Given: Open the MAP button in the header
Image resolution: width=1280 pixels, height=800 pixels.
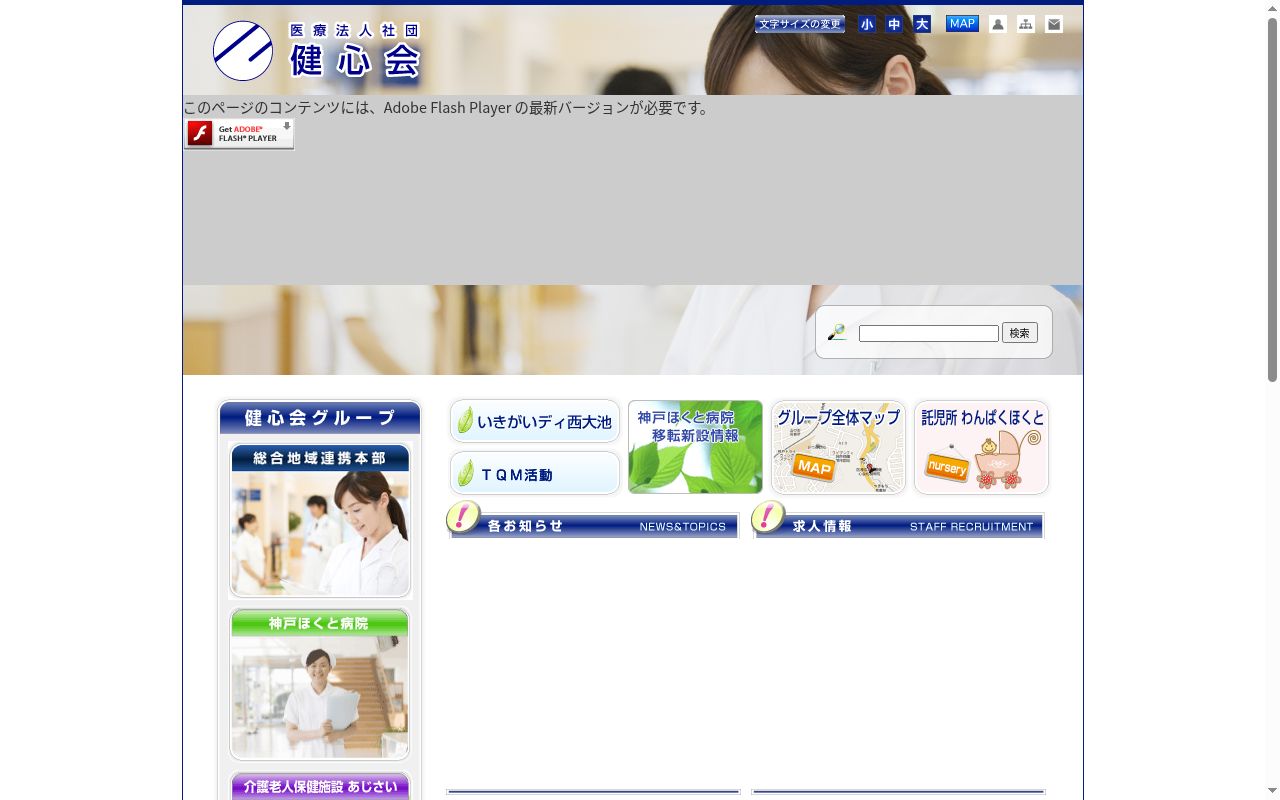Looking at the screenshot, I should [962, 24].
